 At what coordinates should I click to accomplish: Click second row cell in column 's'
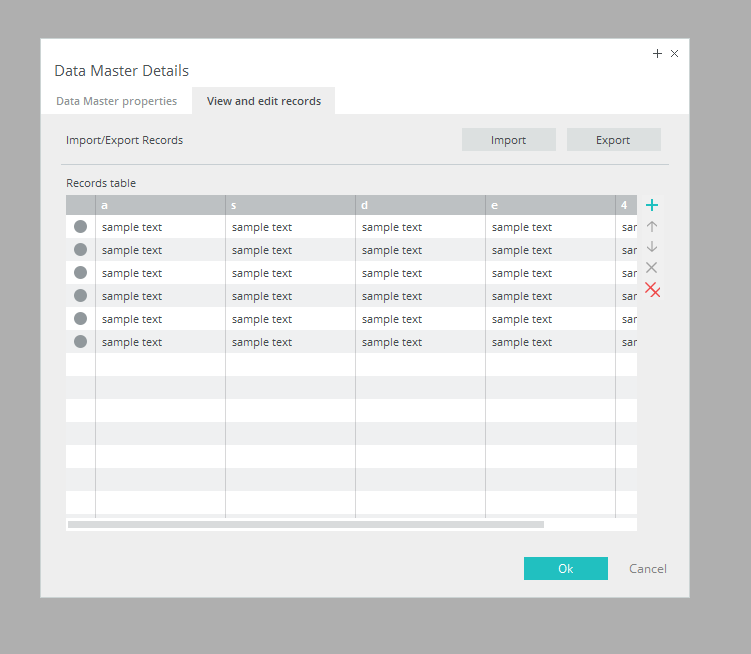pyautogui.click(x=289, y=250)
